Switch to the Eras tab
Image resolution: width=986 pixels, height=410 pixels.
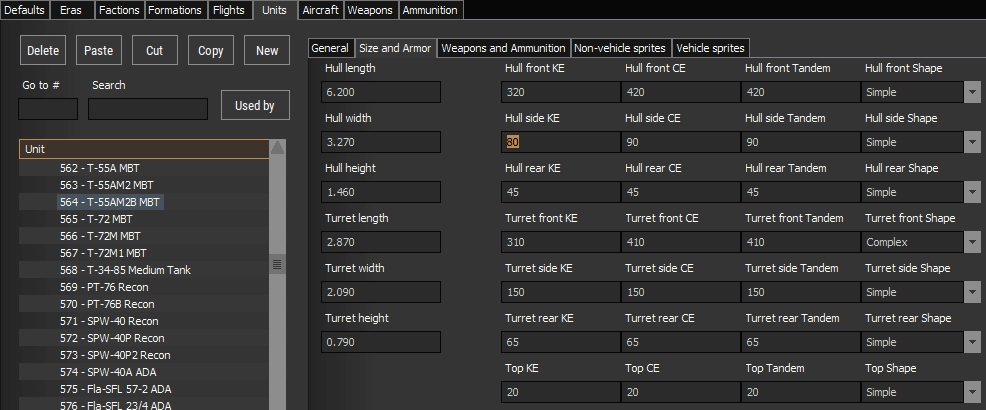point(71,10)
